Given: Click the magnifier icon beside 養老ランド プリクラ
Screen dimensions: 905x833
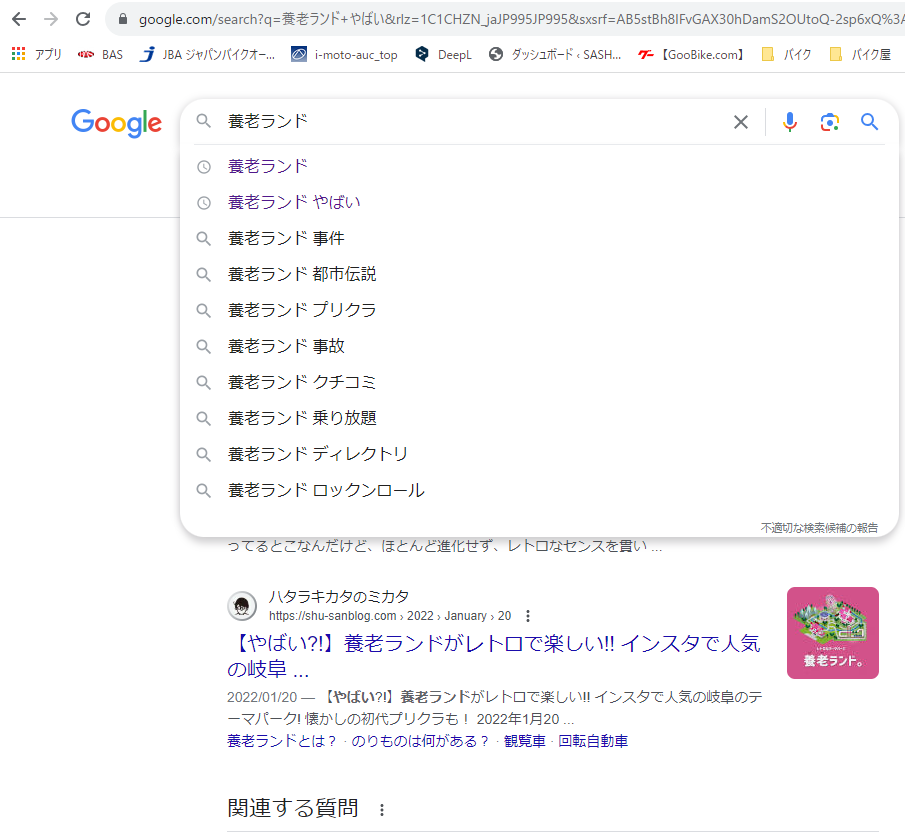Looking at the screenshot, I should click(x=203, y=311).
